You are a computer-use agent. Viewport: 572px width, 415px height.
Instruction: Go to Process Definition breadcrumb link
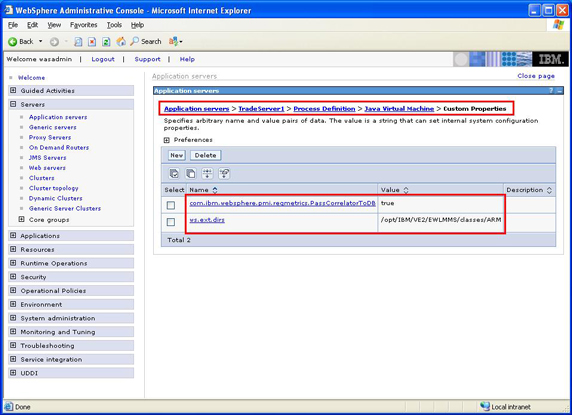pos(324,109)
